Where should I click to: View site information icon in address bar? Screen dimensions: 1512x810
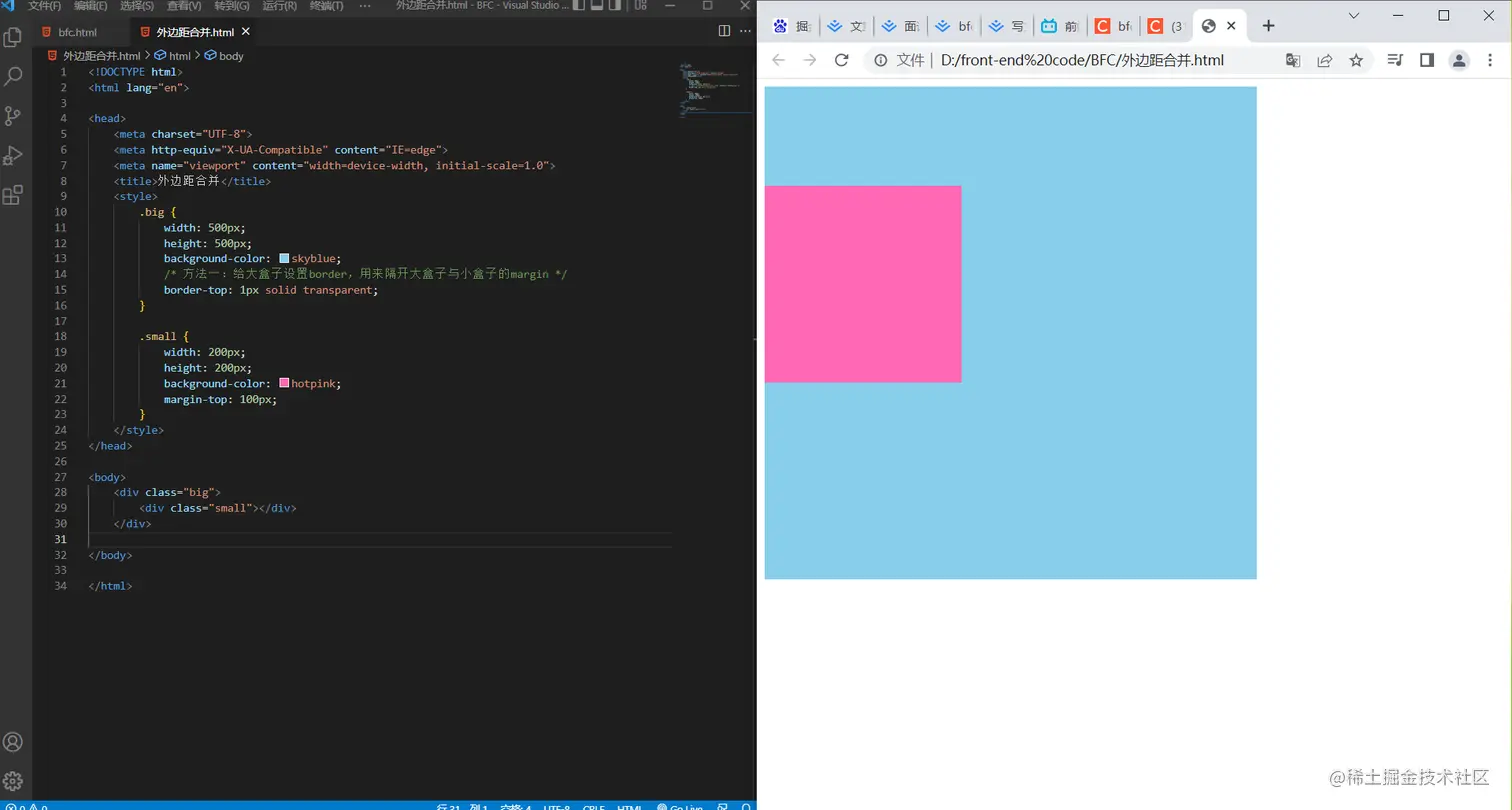click(x=881, y=60)
